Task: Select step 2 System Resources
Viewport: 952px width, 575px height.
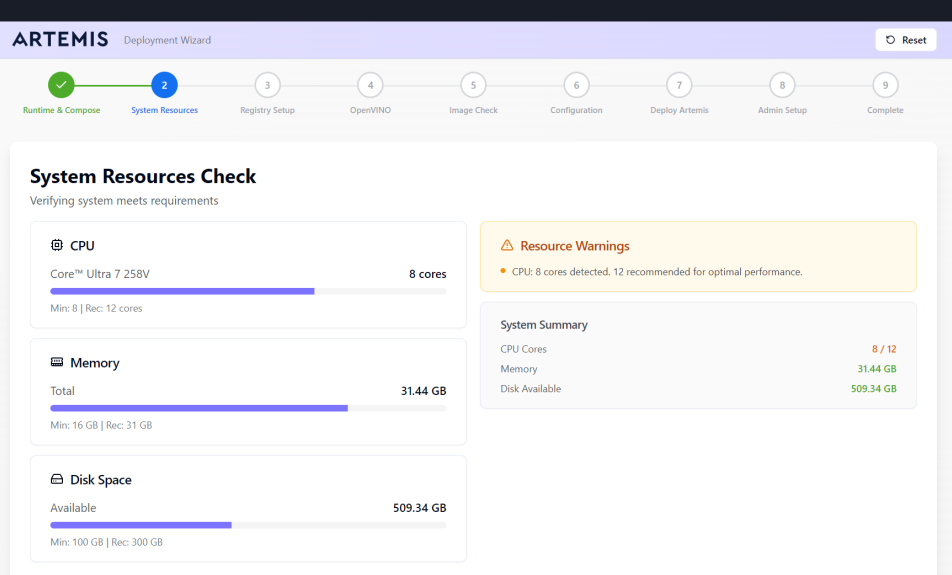Action: tap(164, 85)
